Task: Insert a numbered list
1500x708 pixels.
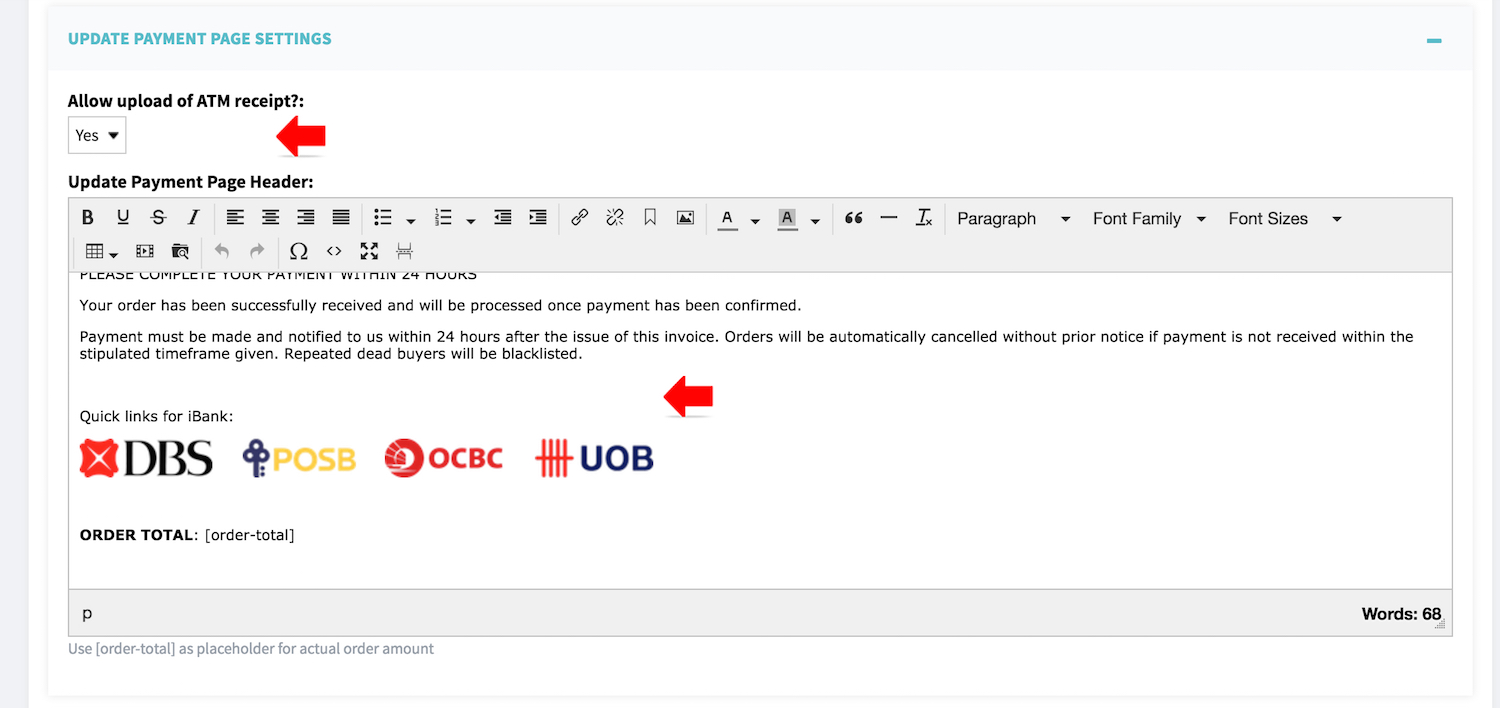Action: point(444,218)
